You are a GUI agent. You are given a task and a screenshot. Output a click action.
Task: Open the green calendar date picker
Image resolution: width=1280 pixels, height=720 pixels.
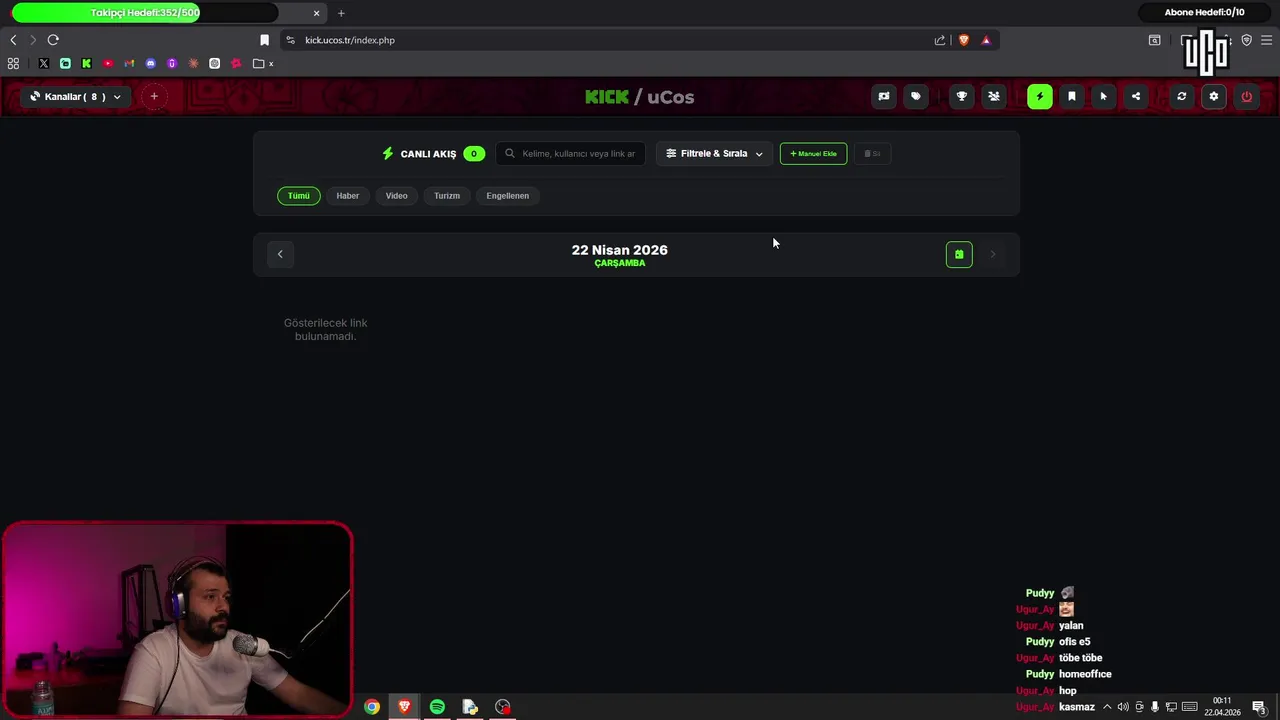click(959, 254)
